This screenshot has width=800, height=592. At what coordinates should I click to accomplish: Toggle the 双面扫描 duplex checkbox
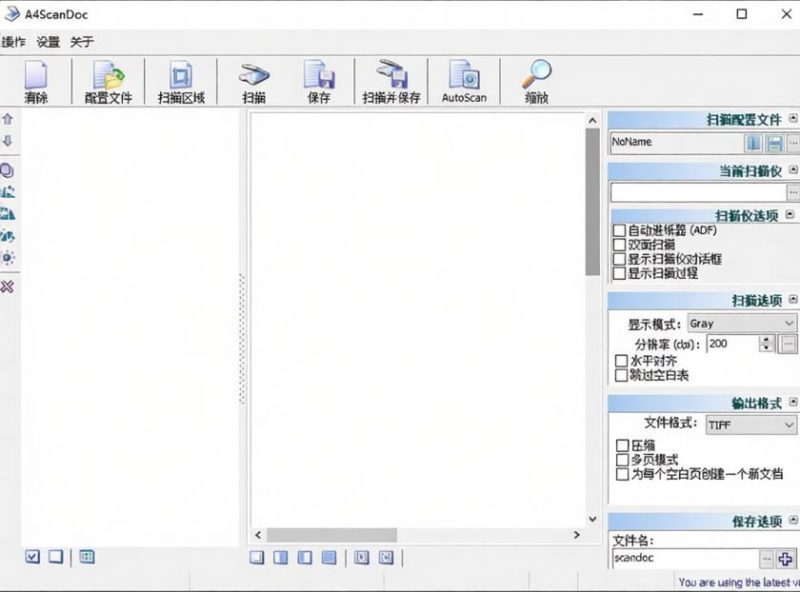619,245
